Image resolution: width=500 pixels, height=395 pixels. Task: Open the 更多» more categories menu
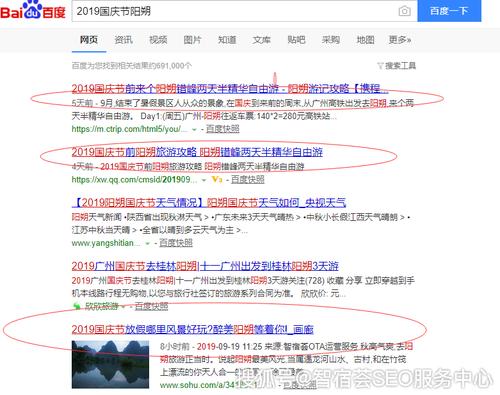400,40
